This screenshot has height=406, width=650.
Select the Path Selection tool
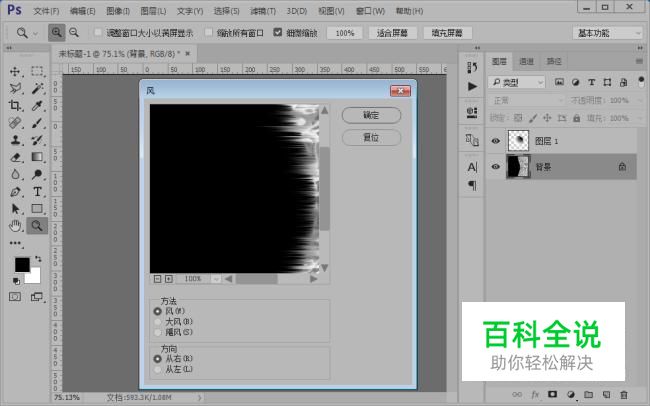[x=15, y=209]
